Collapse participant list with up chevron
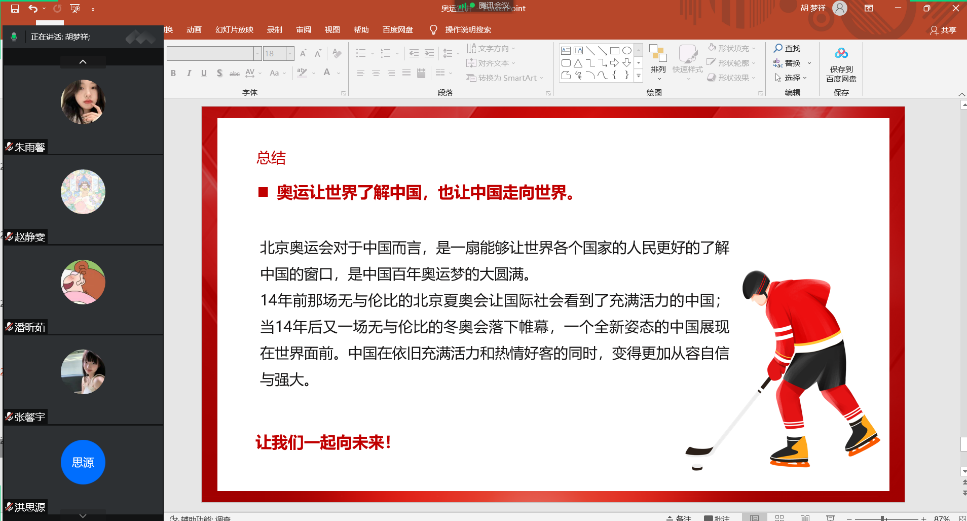 tap(83, 61)
